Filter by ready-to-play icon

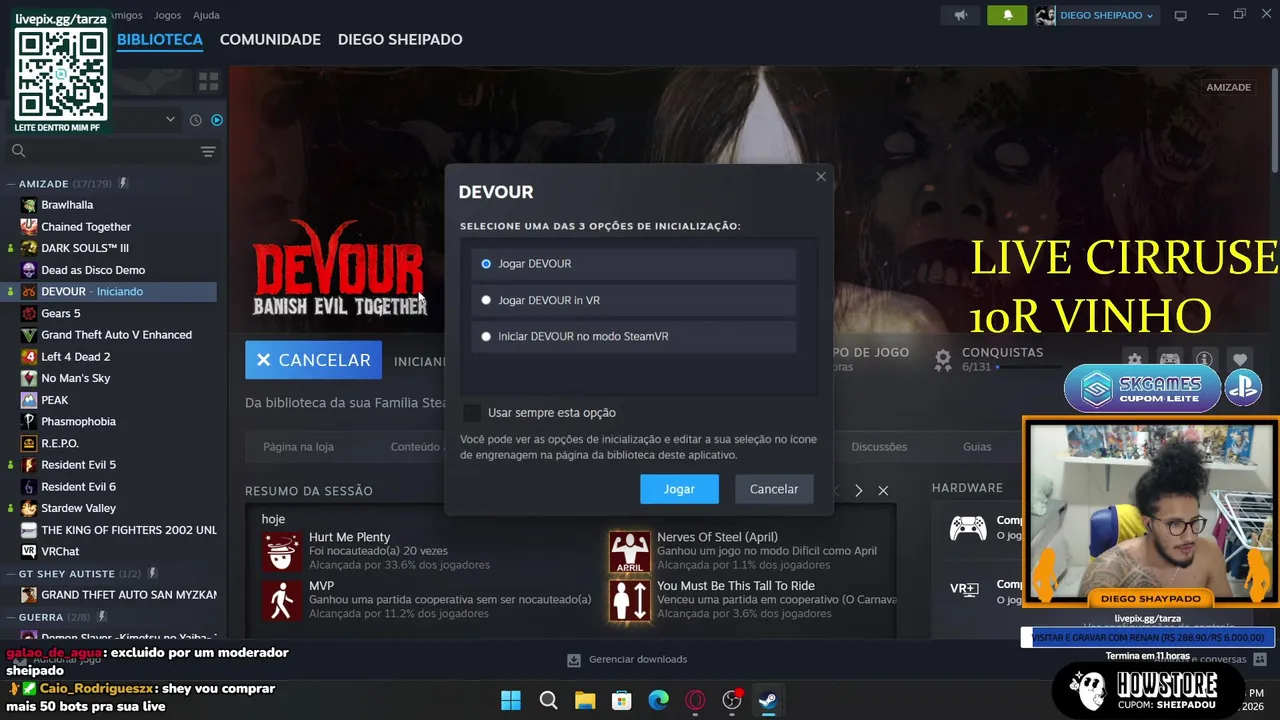(x=217, y=120)
